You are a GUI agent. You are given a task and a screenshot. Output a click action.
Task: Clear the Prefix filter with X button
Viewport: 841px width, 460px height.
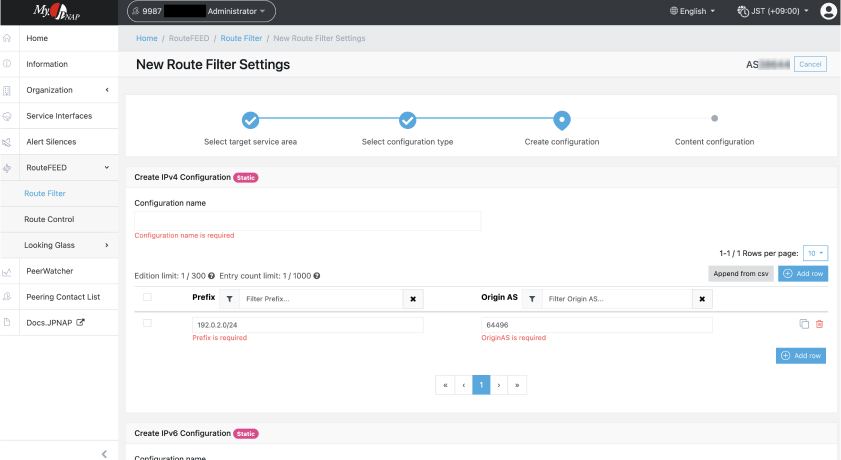414,298
